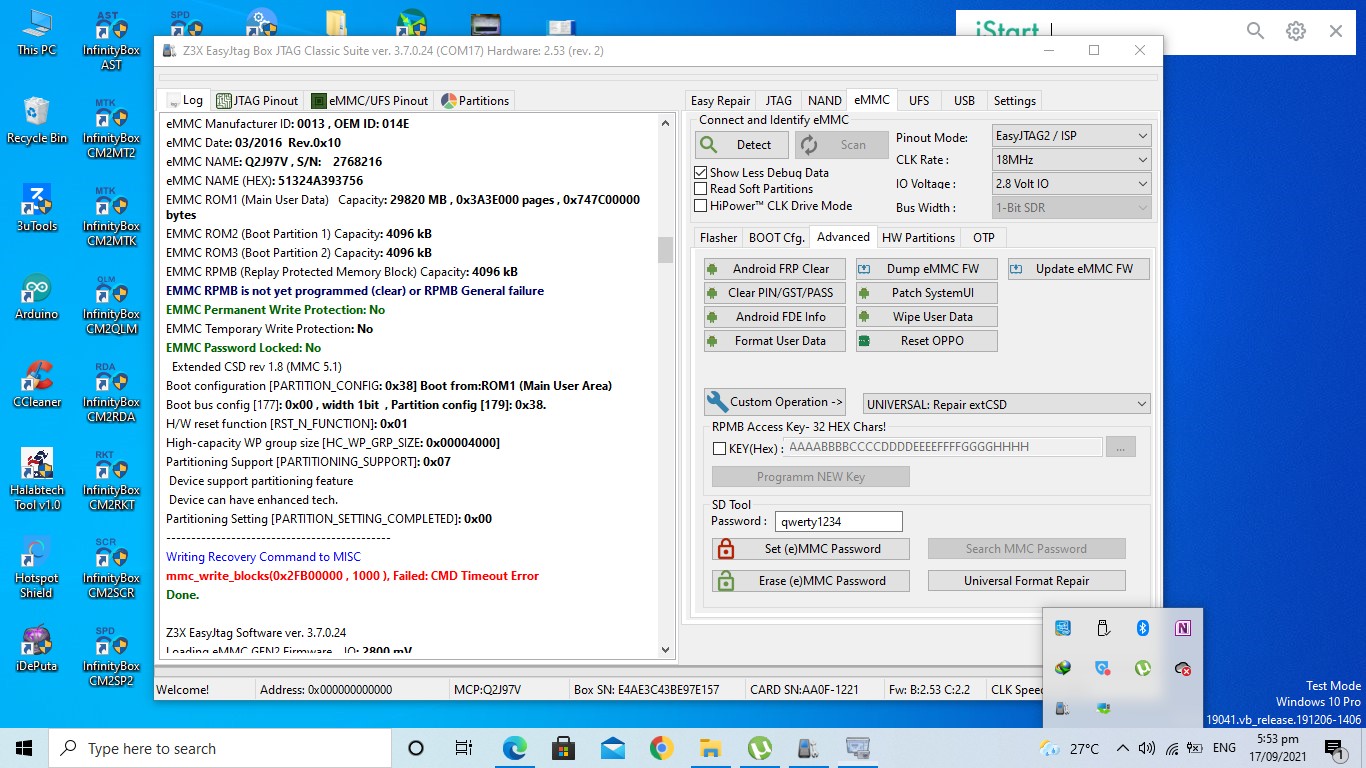Click Universal Format Repair button
Viewport: 1366px width, 768px height.
(x=1026, y=581)
